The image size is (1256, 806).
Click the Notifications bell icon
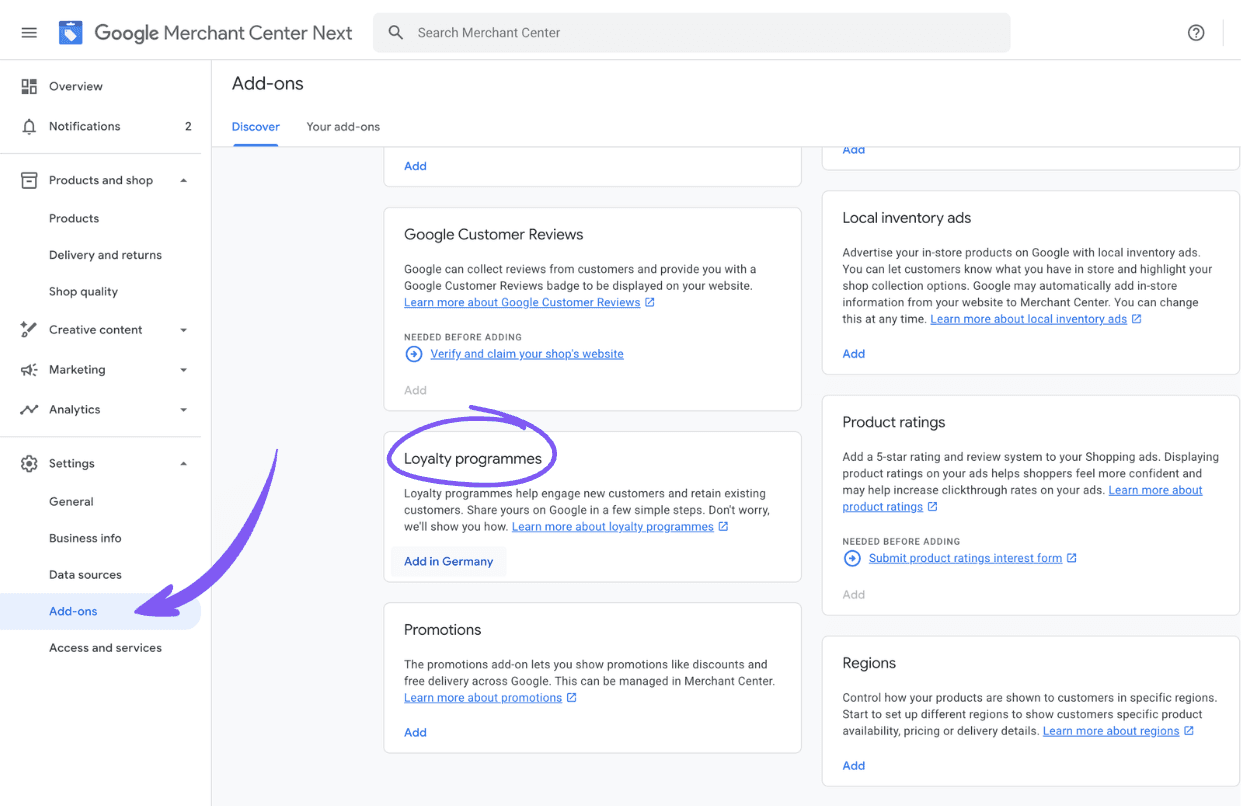pyautogui.click(x=29, y=127)
